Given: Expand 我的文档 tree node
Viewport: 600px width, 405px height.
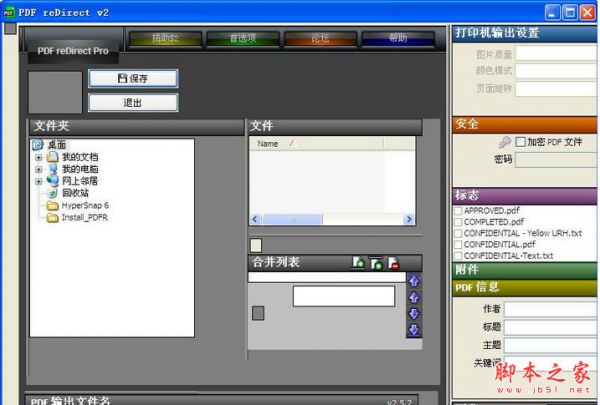Looking at the screenshot, I should coord(39,157).
